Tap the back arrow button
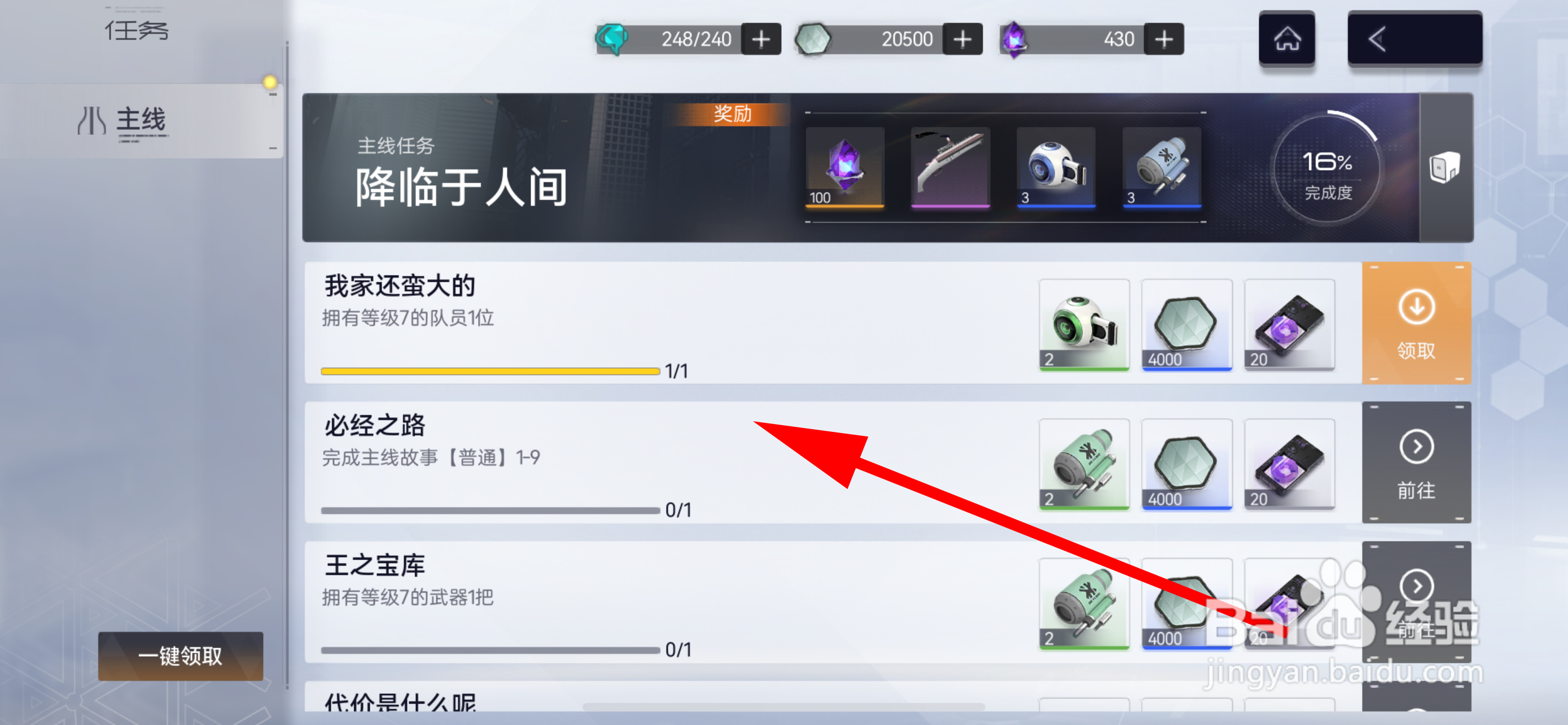Image resolution: width=1568 pixels, height=725 pixels. coord(1414,39)
